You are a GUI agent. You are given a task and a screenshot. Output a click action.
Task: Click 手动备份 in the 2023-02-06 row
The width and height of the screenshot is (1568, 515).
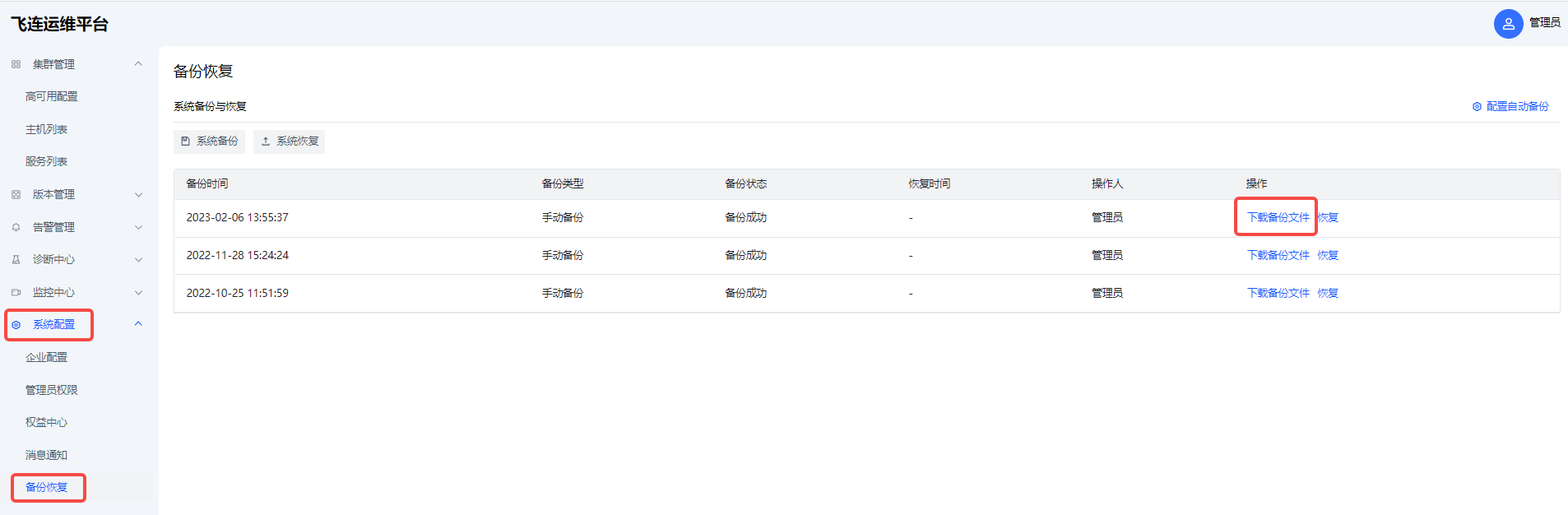tap(563, 218)
